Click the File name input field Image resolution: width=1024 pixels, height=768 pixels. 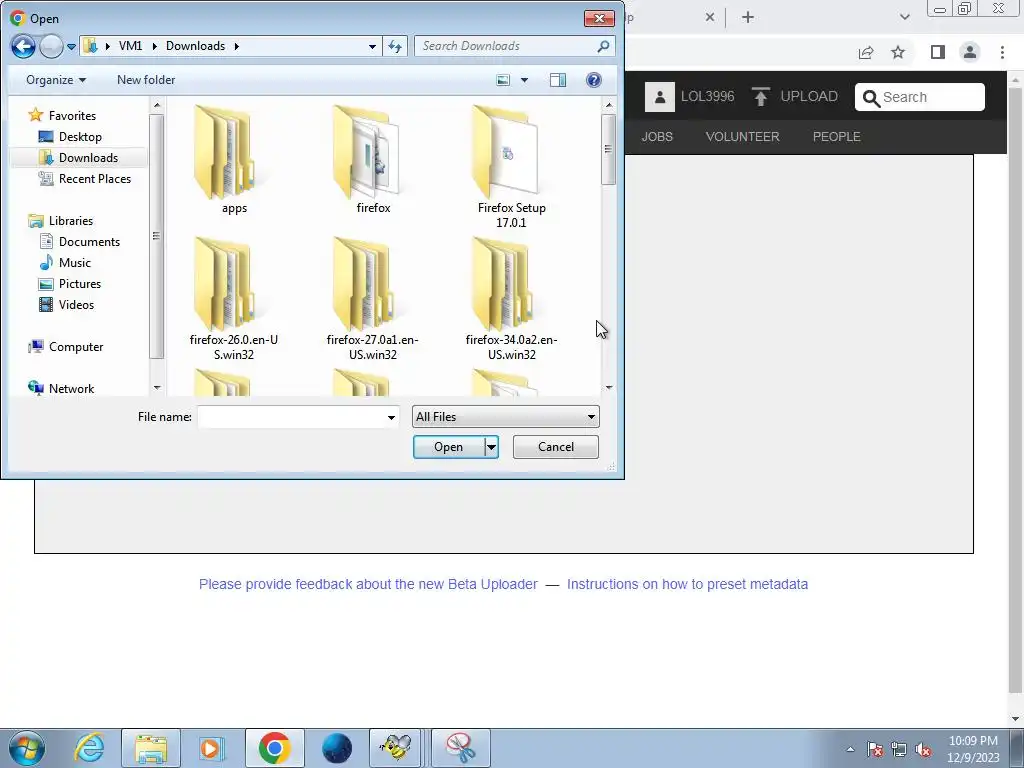point(291,417)
